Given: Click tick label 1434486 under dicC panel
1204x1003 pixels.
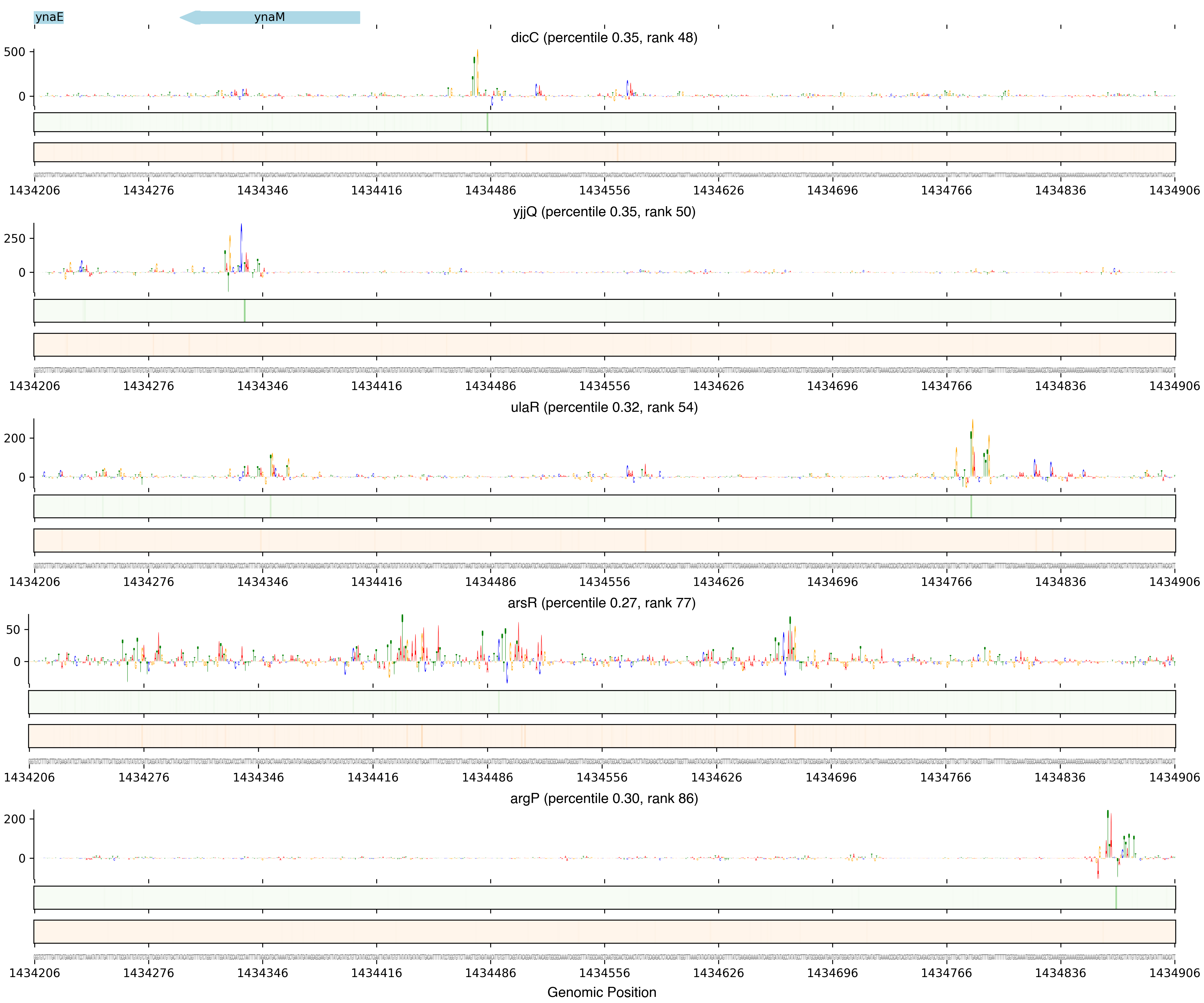Looking at the screenshot, I should pos(490,190).
